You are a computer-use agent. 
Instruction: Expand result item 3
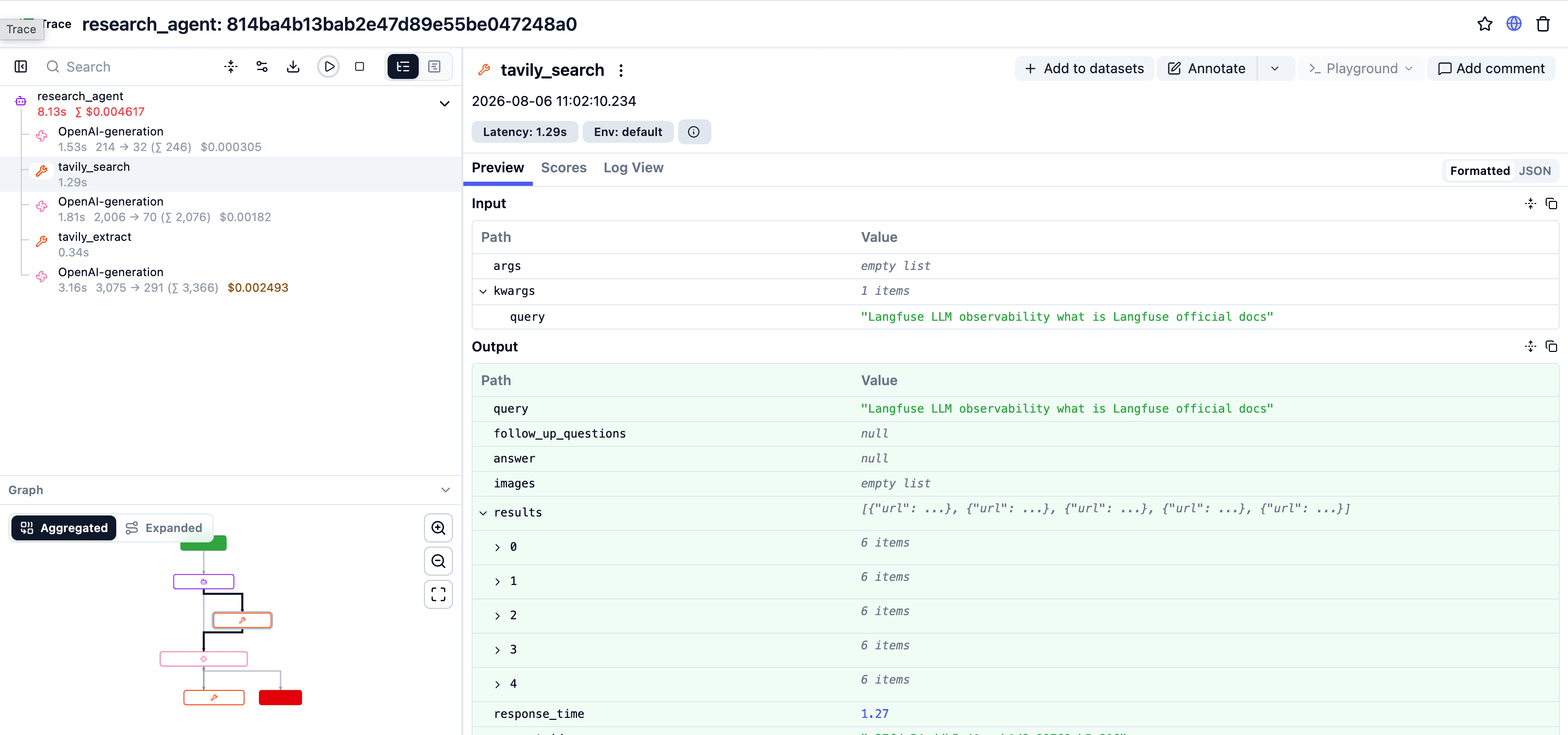(498, 650)
